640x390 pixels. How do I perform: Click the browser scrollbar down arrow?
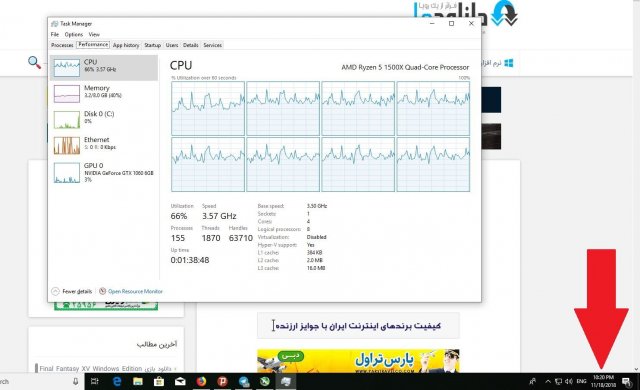(x=636, y=369)
